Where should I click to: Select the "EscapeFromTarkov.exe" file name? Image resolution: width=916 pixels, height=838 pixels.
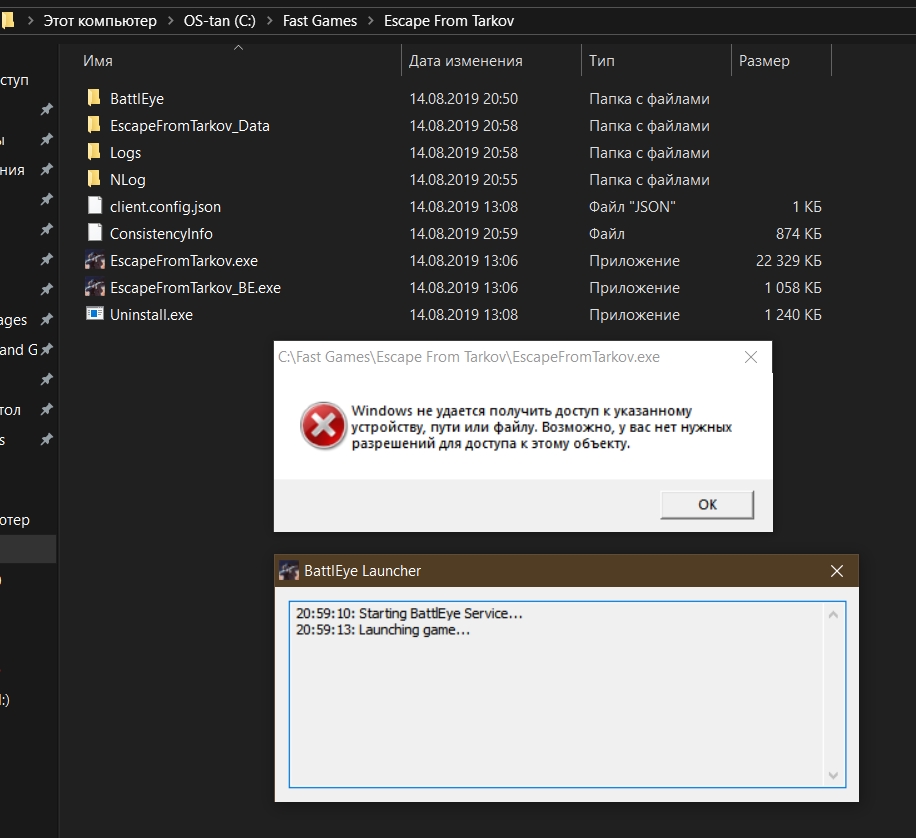pos(184,260)
